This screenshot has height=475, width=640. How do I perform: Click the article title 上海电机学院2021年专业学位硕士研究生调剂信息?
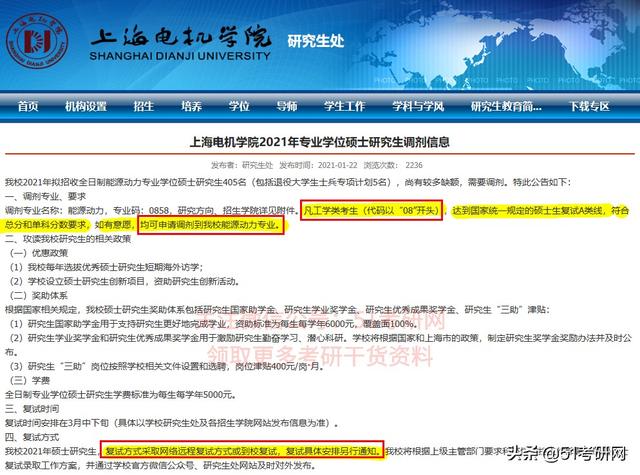320,142
